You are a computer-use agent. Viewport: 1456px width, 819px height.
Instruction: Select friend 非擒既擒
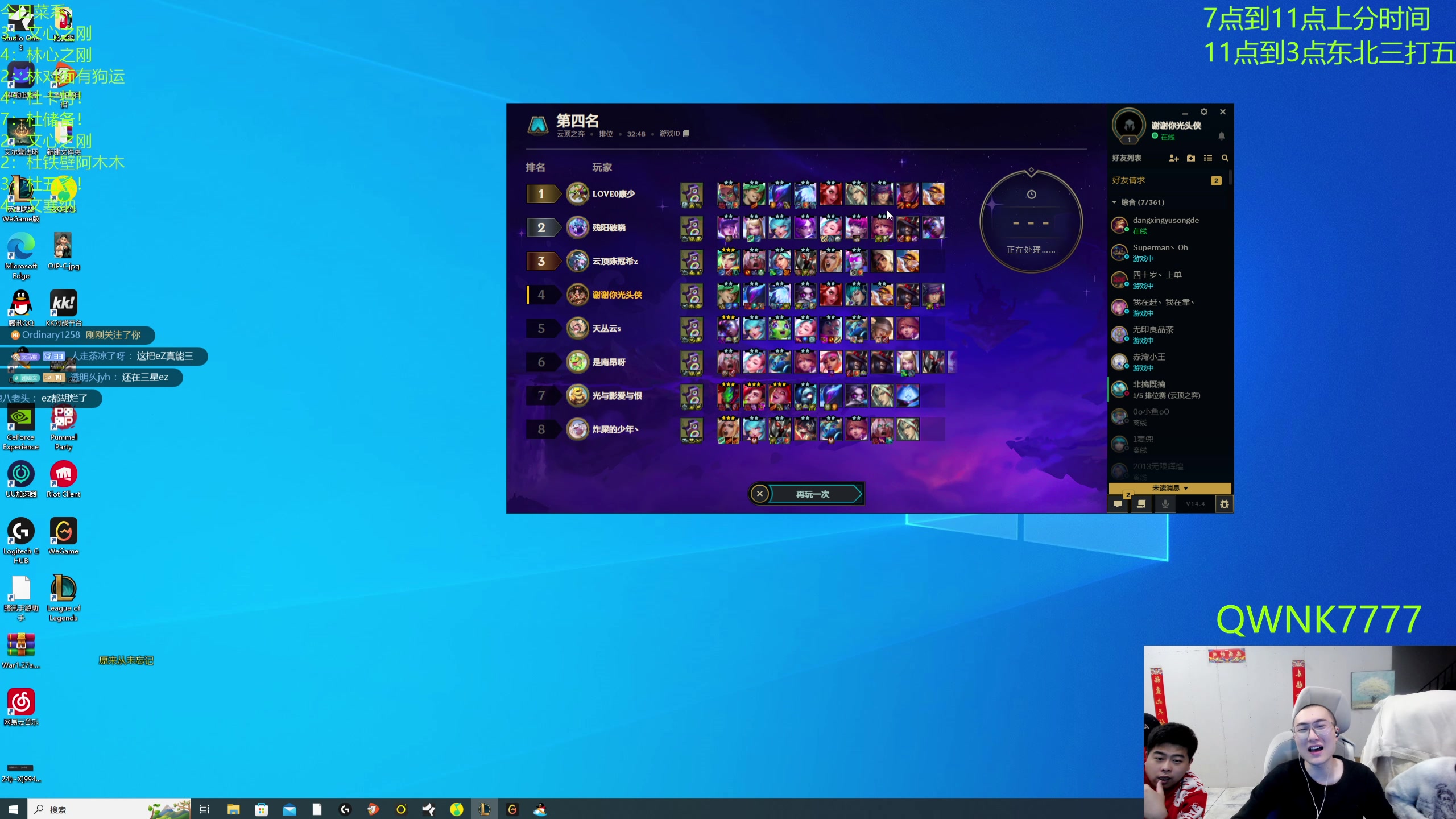point(1167,389)
